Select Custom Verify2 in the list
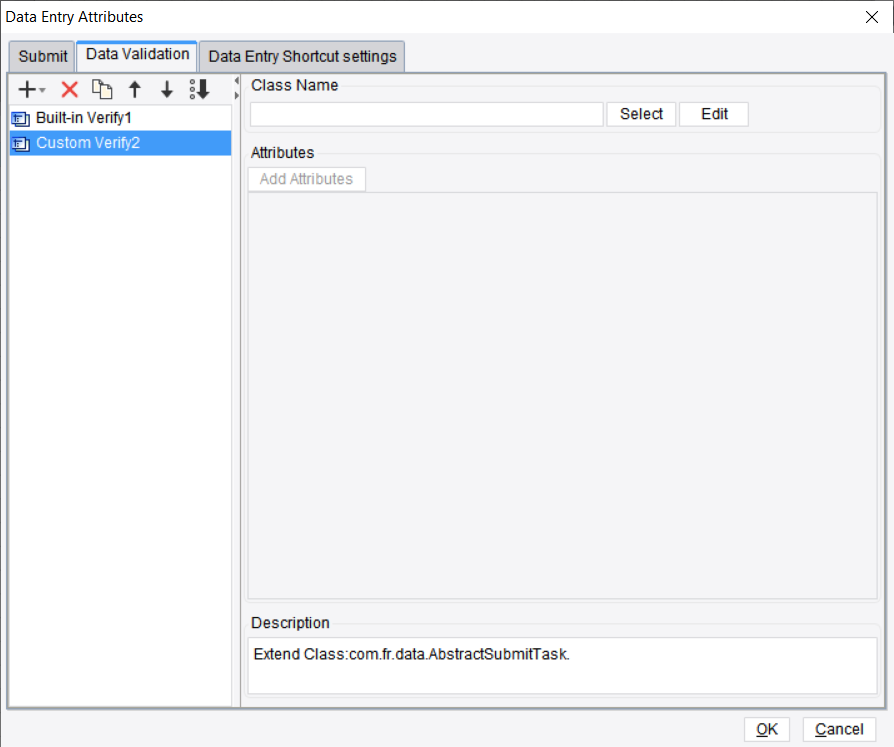 click(x=120, y=143)
